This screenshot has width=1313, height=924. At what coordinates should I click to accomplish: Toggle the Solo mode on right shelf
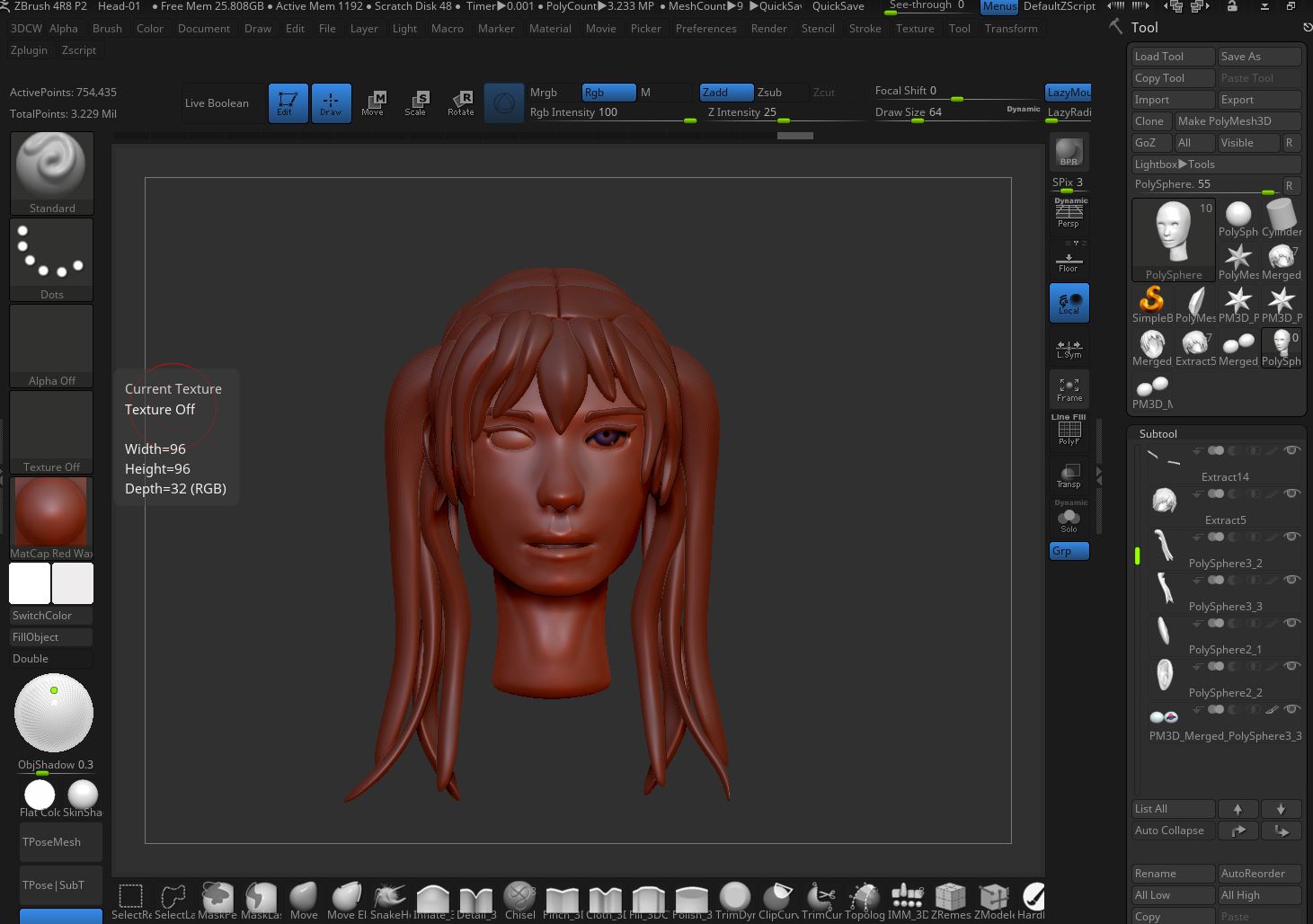tap(1069, 517)
